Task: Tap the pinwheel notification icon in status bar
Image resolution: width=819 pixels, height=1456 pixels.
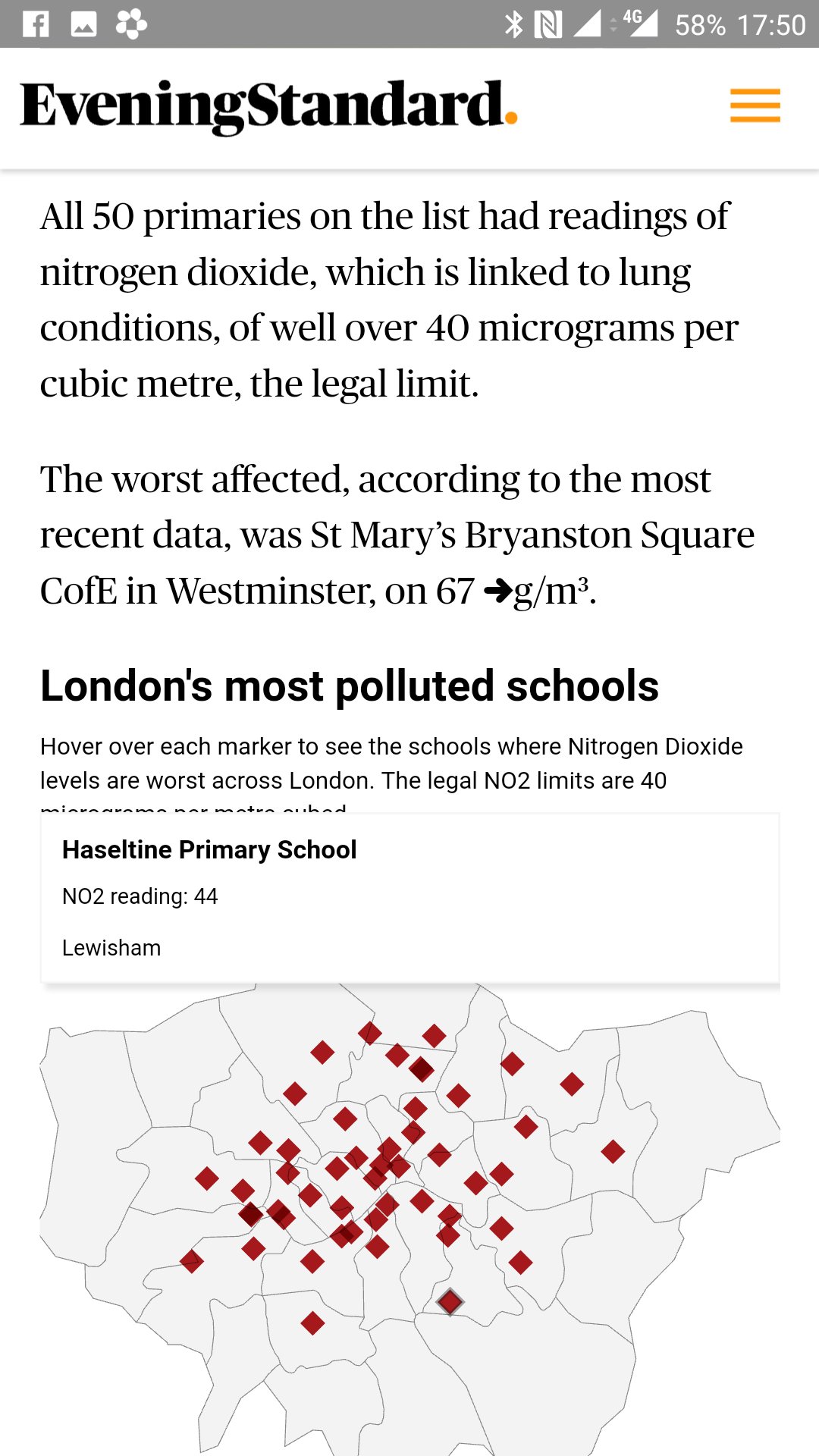Action: tap(131, 24)
